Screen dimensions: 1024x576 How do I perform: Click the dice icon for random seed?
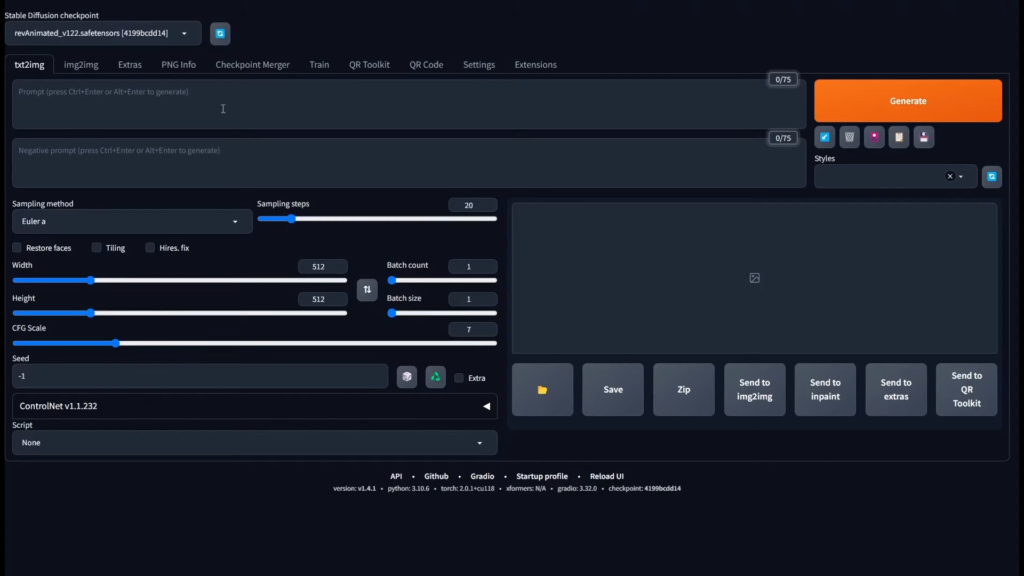(406, 376)
